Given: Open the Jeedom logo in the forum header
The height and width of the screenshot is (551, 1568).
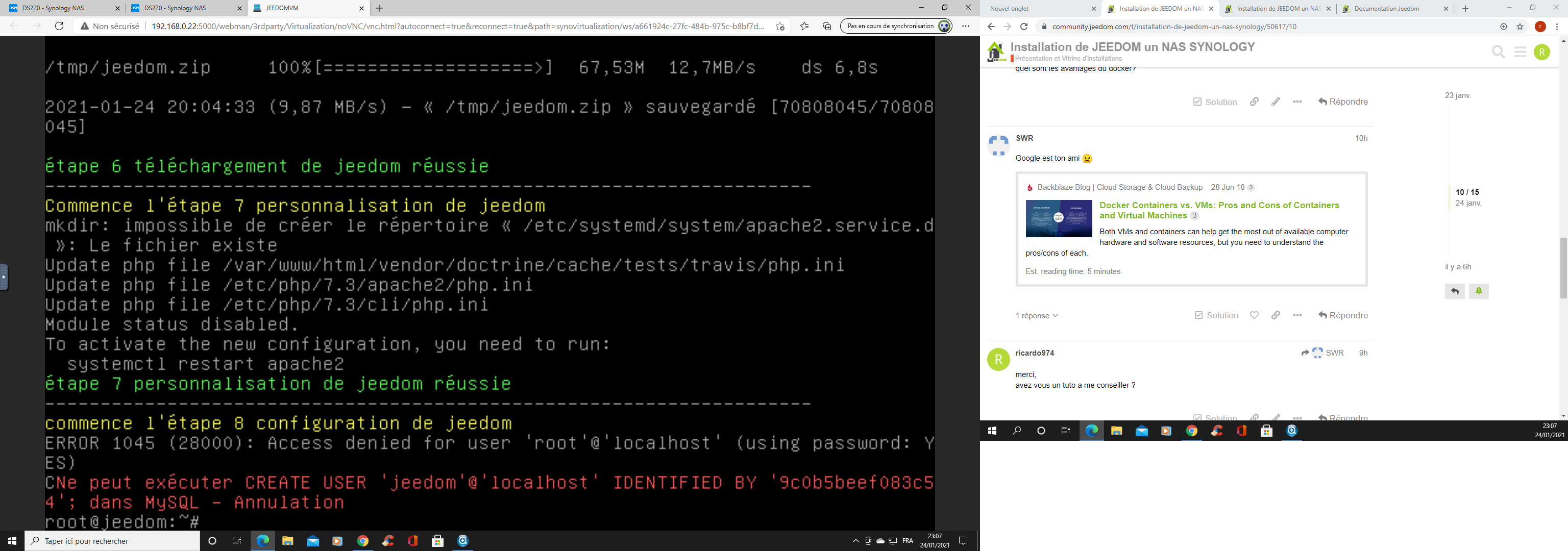Looking at the screenshot, I should coord(996,52).
